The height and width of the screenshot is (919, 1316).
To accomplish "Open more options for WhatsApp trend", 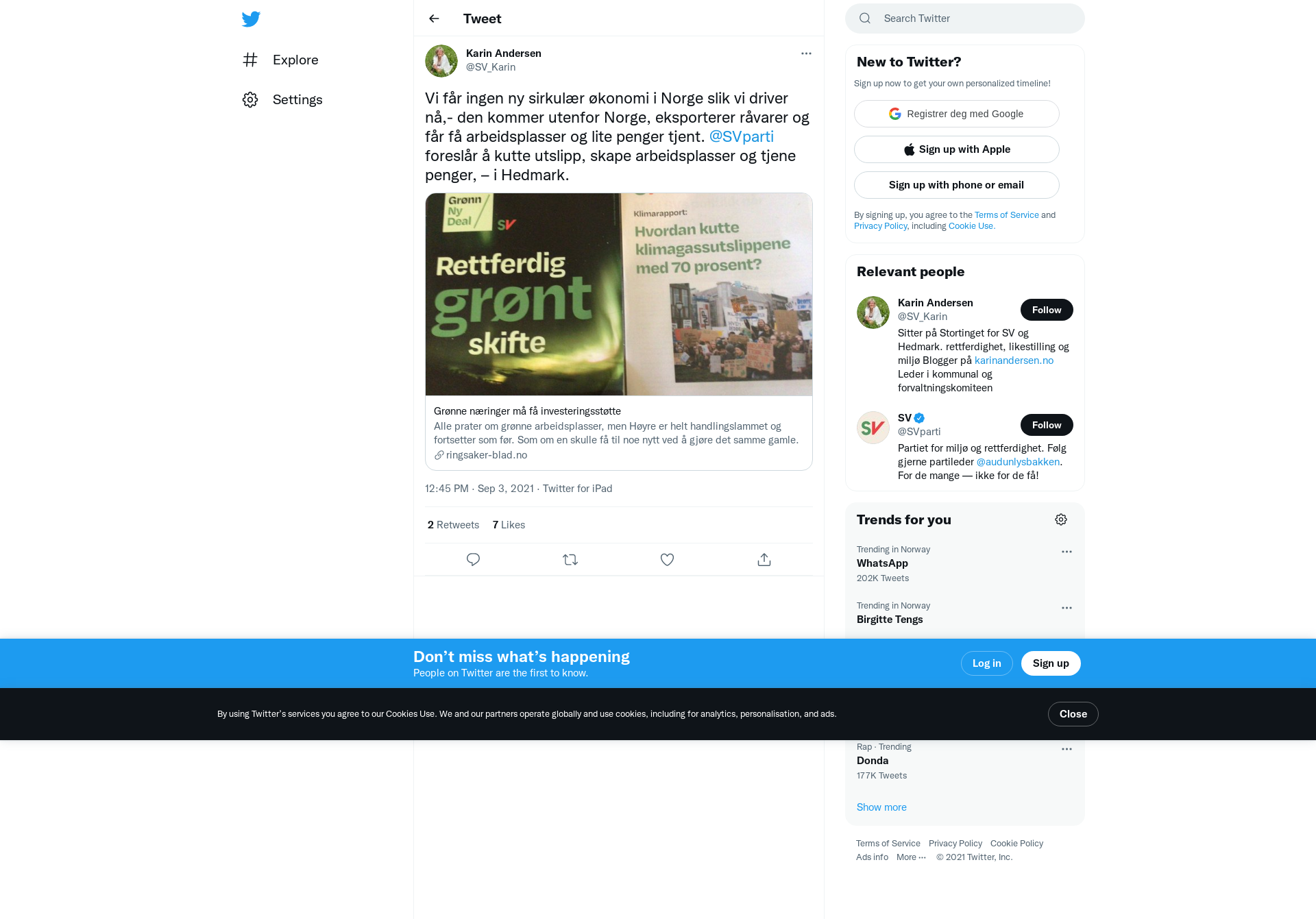I will [x=1067, y=552].
